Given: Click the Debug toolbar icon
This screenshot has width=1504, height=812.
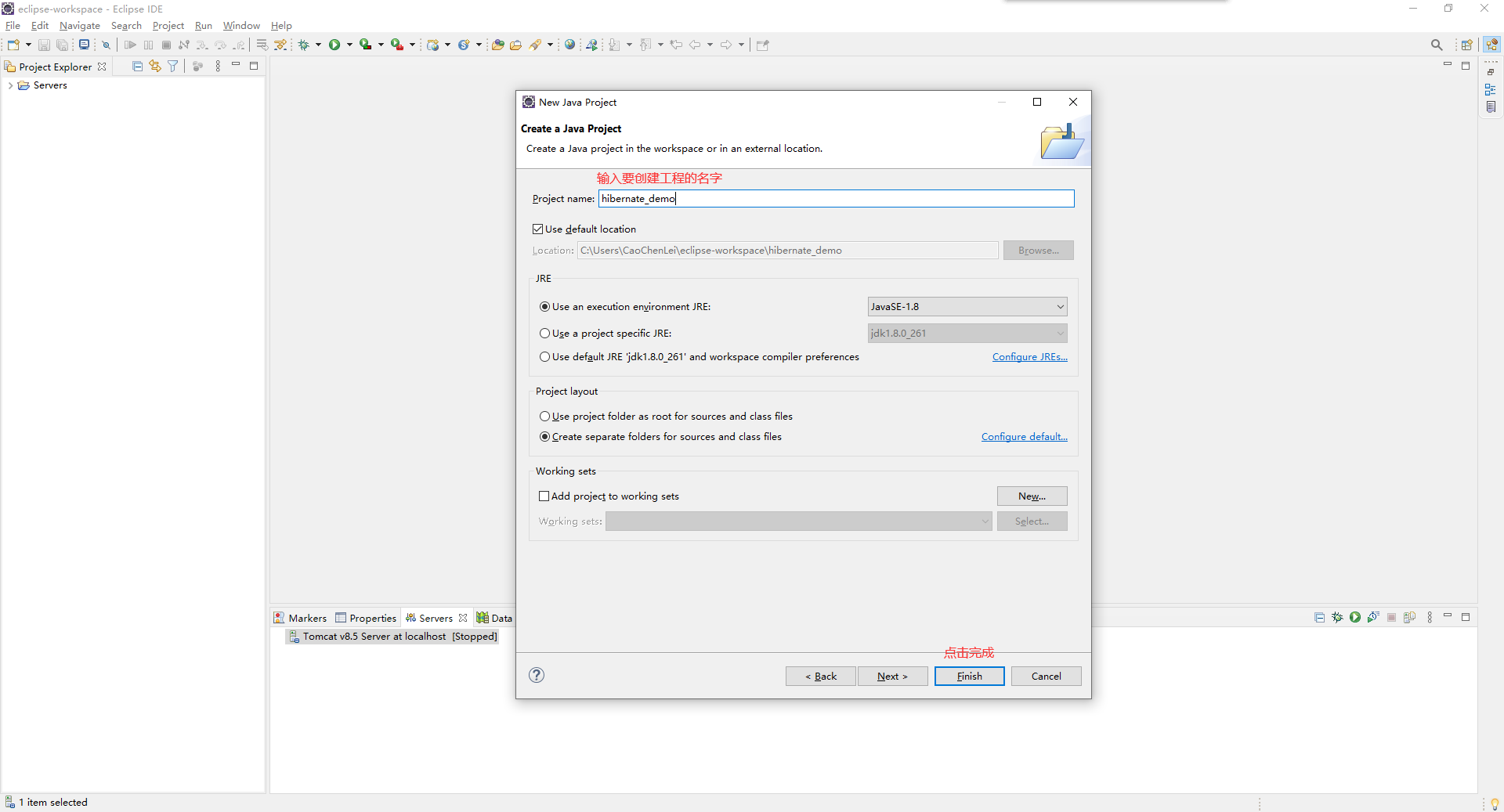Looking at the screenshot, I should (x=305, y=45).
